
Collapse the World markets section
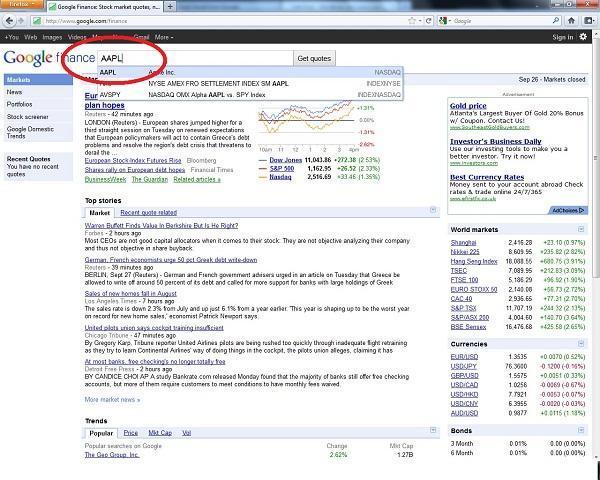pos(582,230)
